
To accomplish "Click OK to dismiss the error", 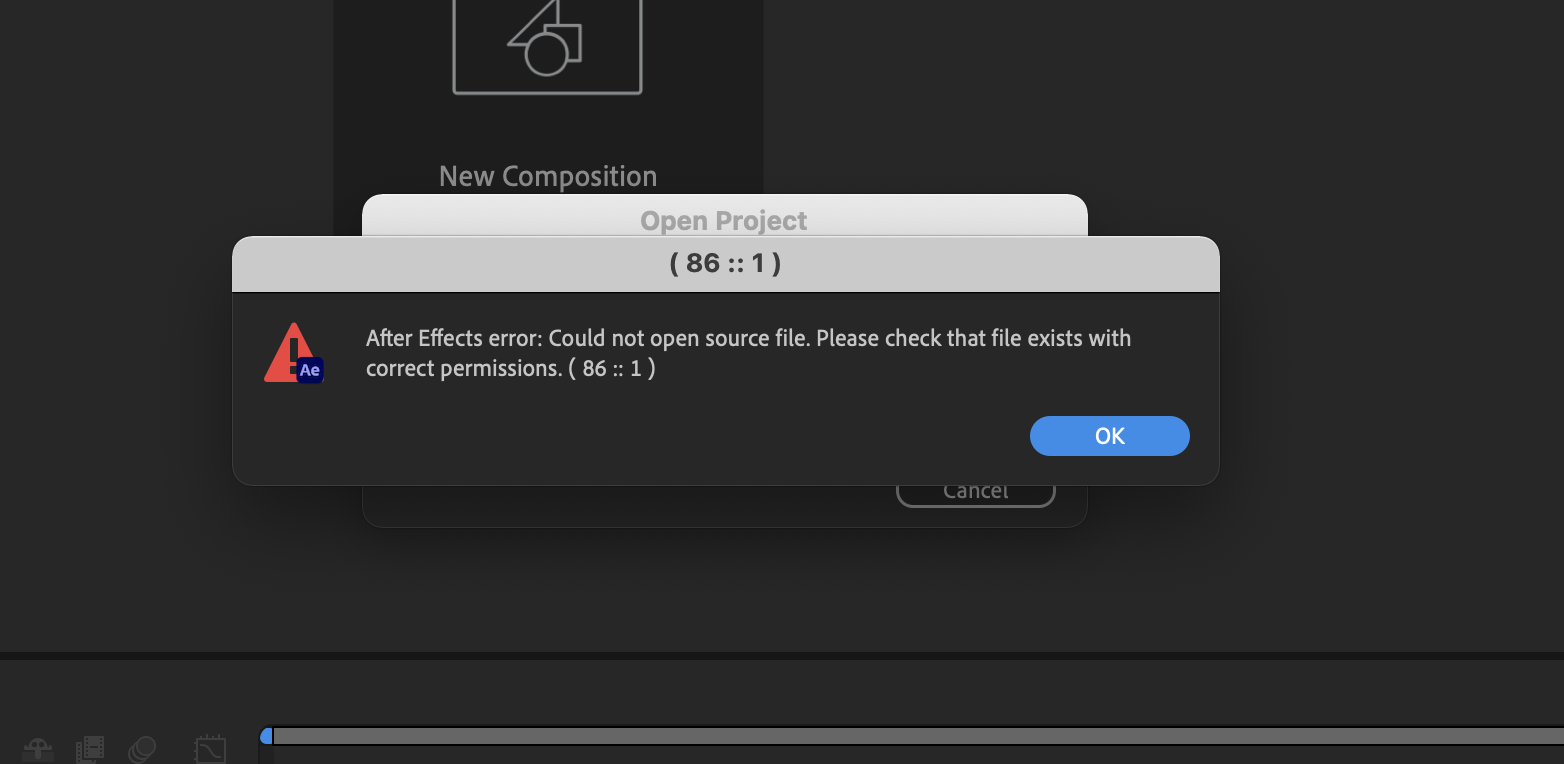I will pos(1109,436).
